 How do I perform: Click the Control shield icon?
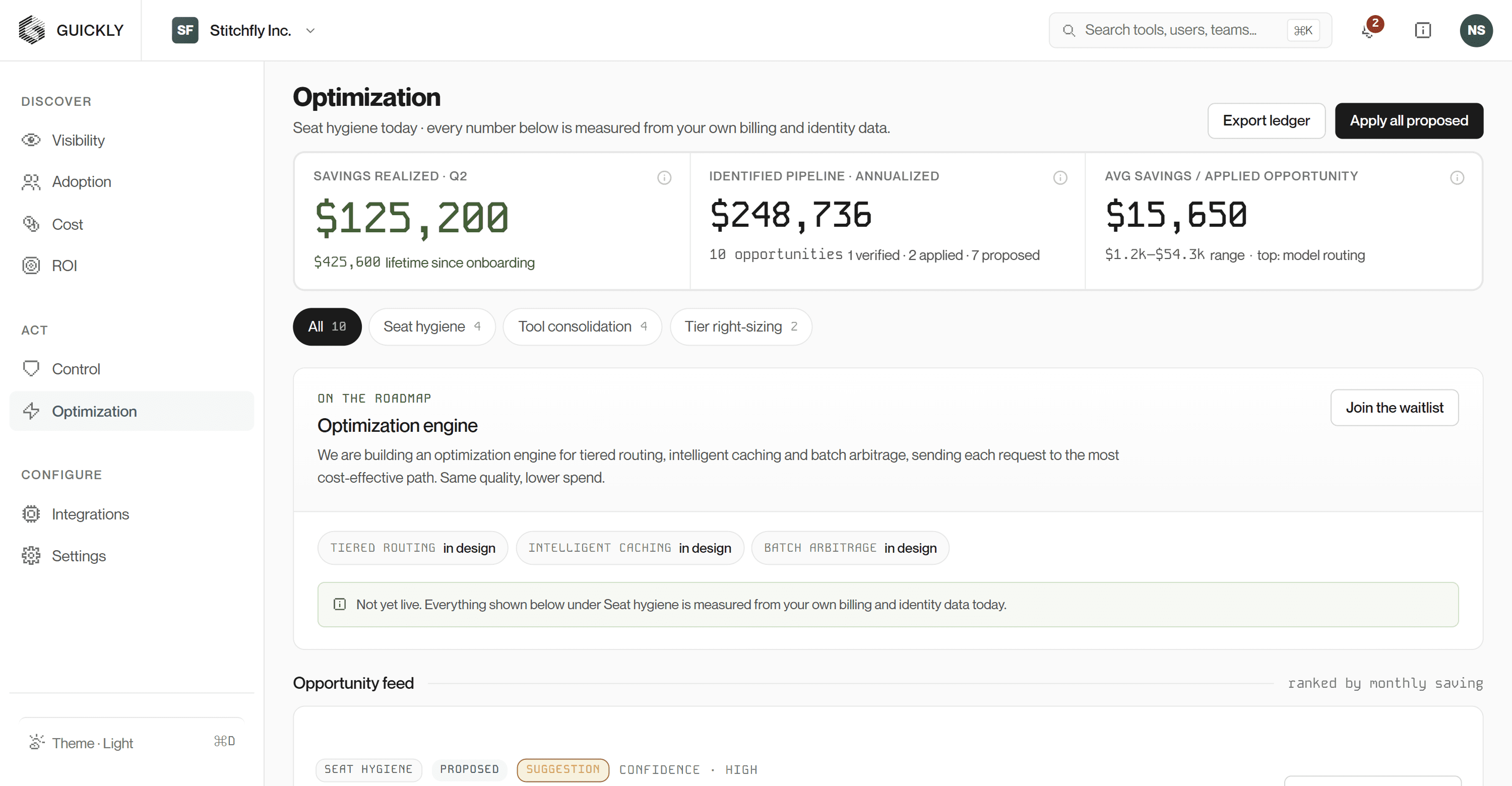[x=31, y=369]
